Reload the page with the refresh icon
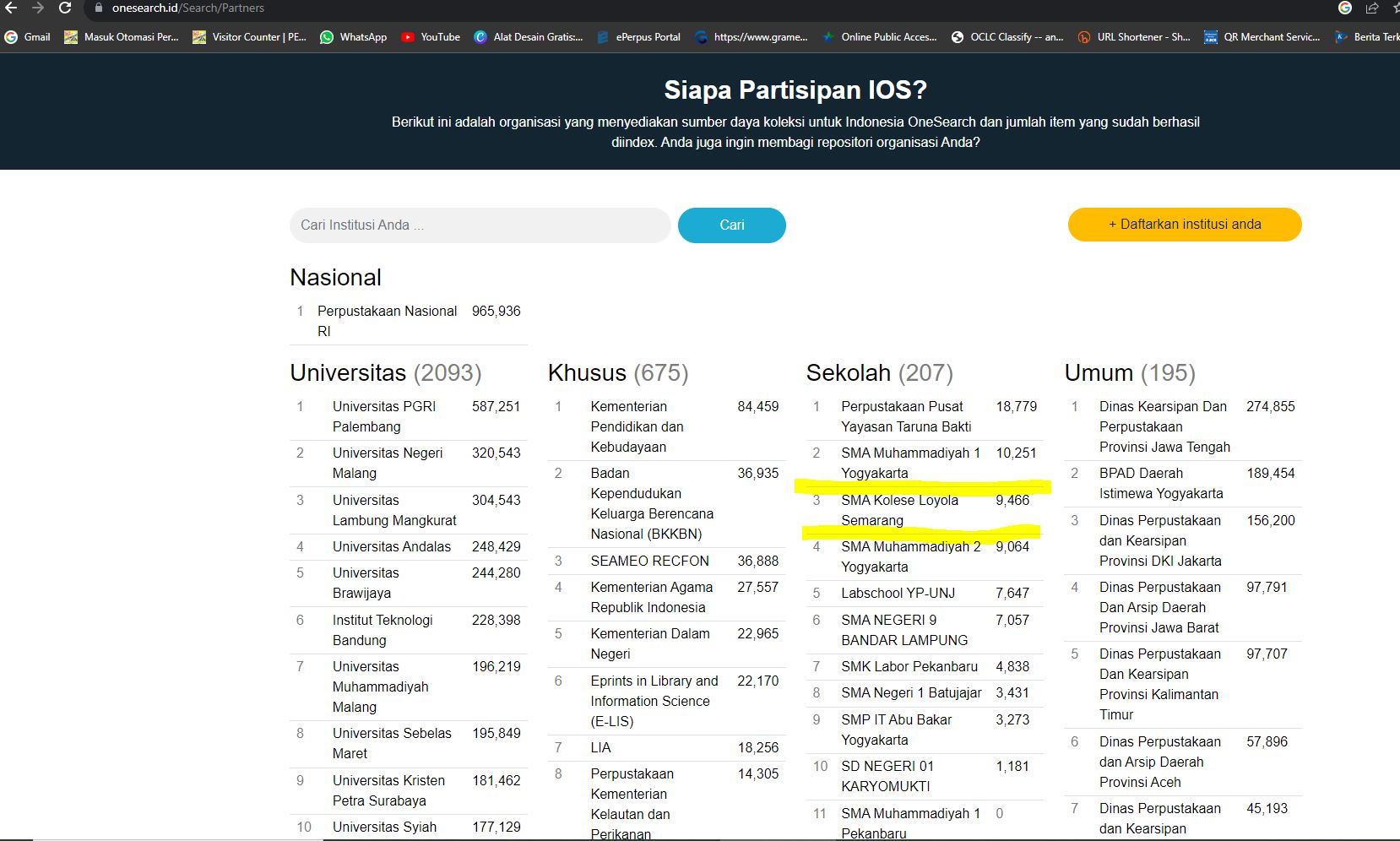 pos(65,8)
